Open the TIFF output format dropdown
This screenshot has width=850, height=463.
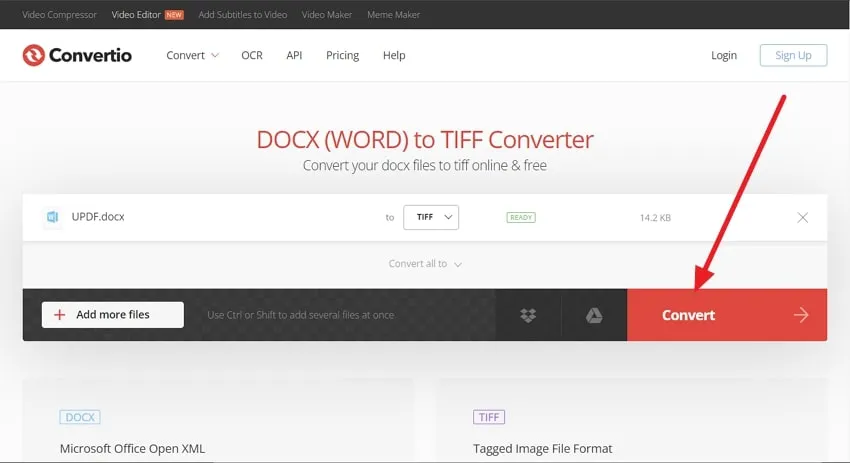coord(431,217)
